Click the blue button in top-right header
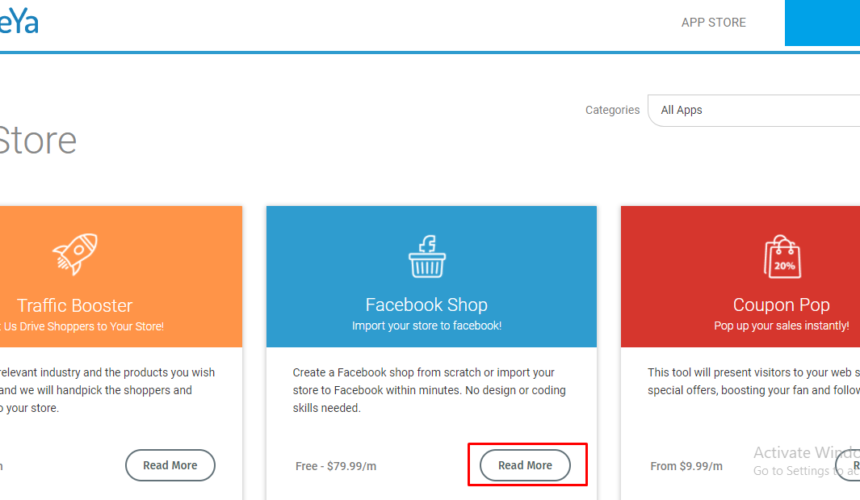This screenshot has width=860, height=500. point(822,23)
